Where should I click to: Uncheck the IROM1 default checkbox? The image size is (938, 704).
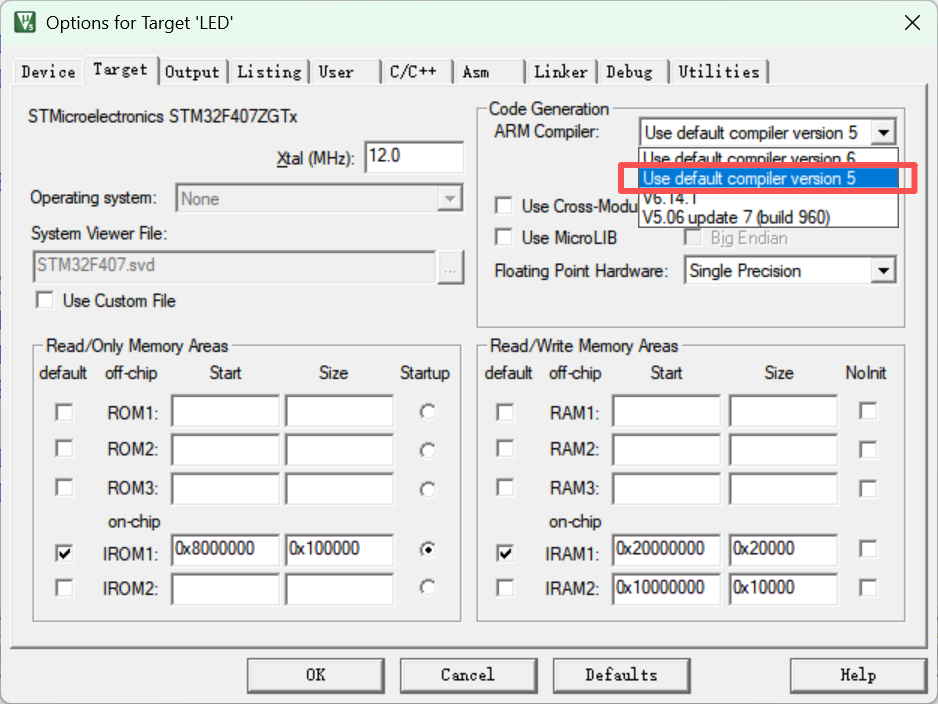click(x=64, y=553)
